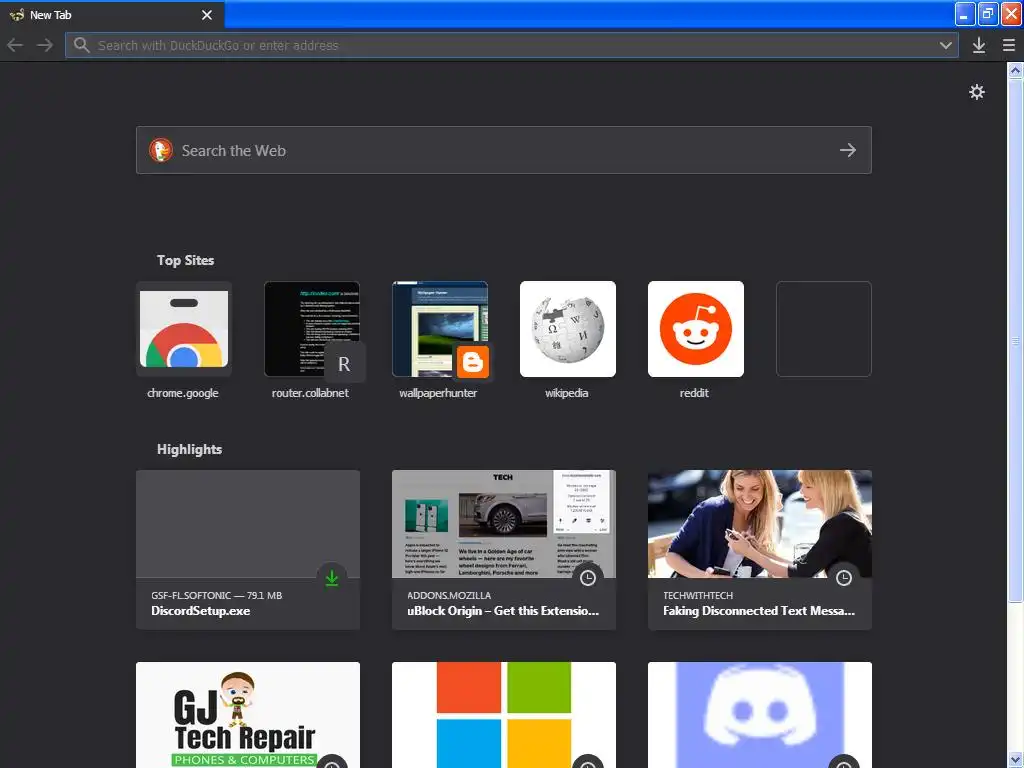The height and width of the screenshot is (768, 1024).
Task: Open the chrome.google top site tile
Action: pyautogui.click(x=184, y=329)
